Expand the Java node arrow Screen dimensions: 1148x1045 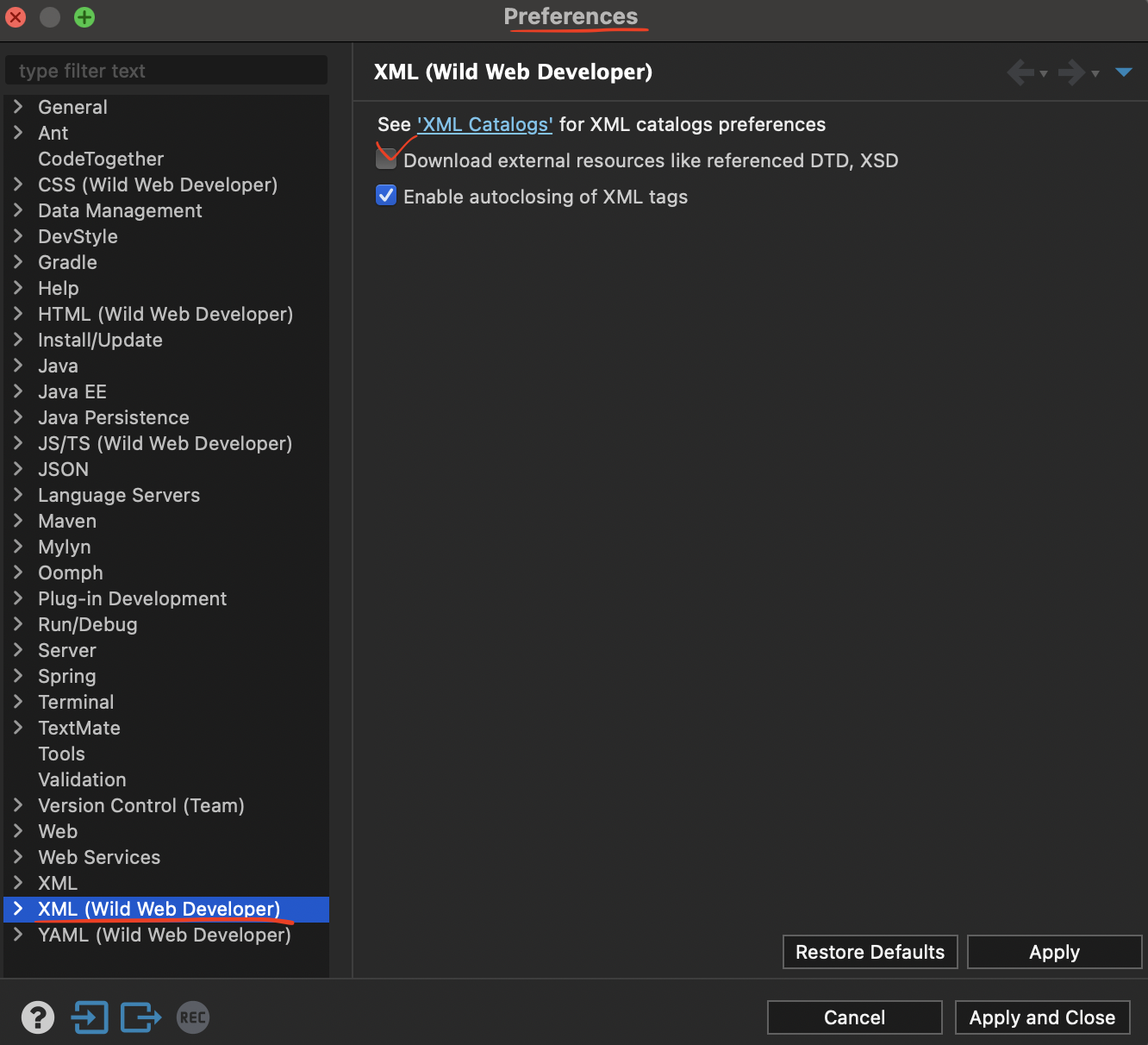point(18,366)
